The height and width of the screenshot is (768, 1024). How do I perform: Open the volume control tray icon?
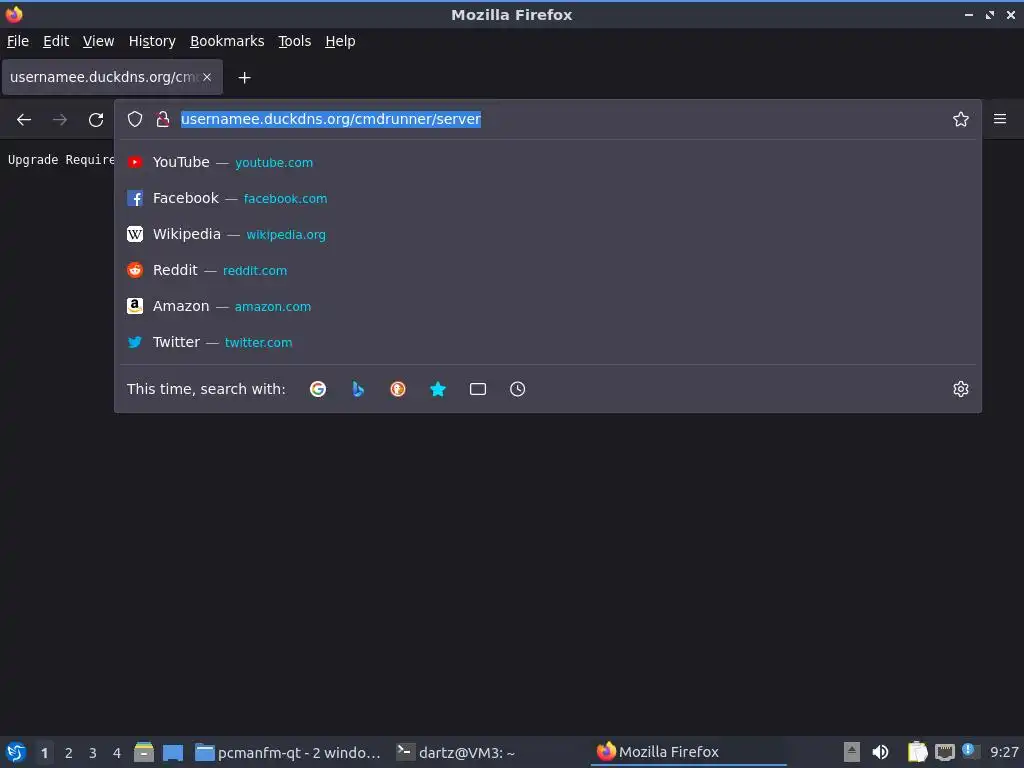880,752
